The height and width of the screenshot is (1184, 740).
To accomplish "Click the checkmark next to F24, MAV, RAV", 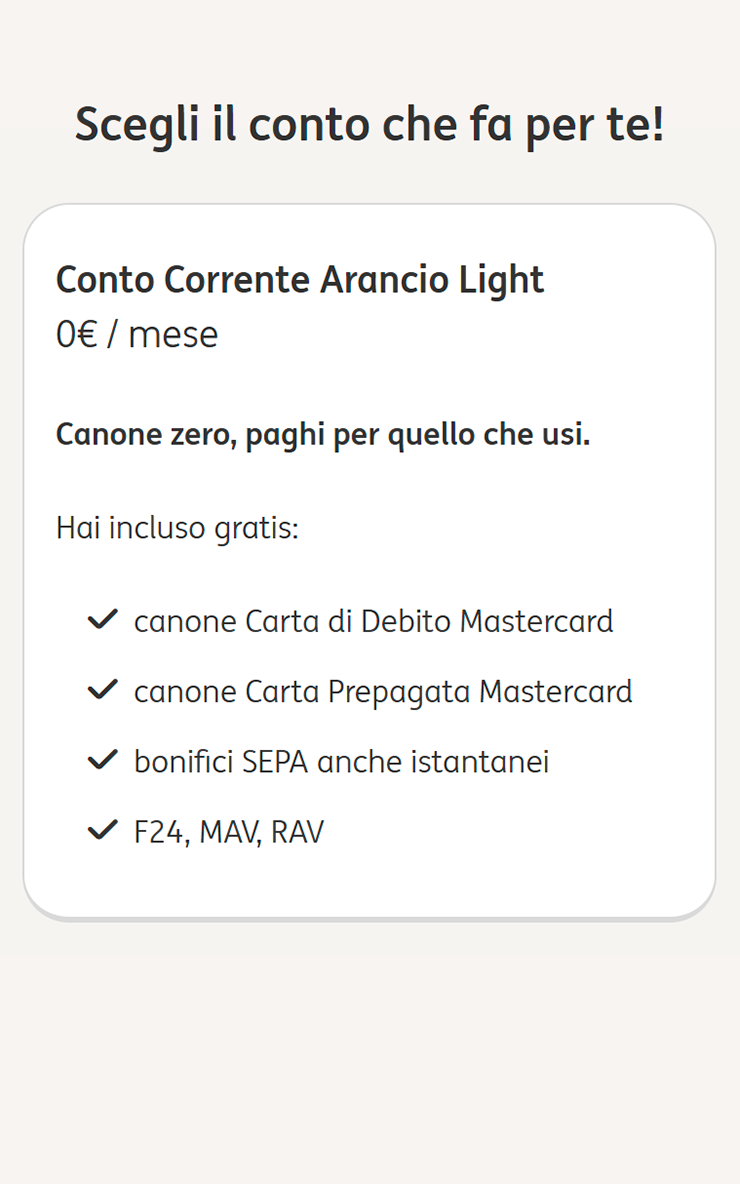I will [x=102, y=830].
